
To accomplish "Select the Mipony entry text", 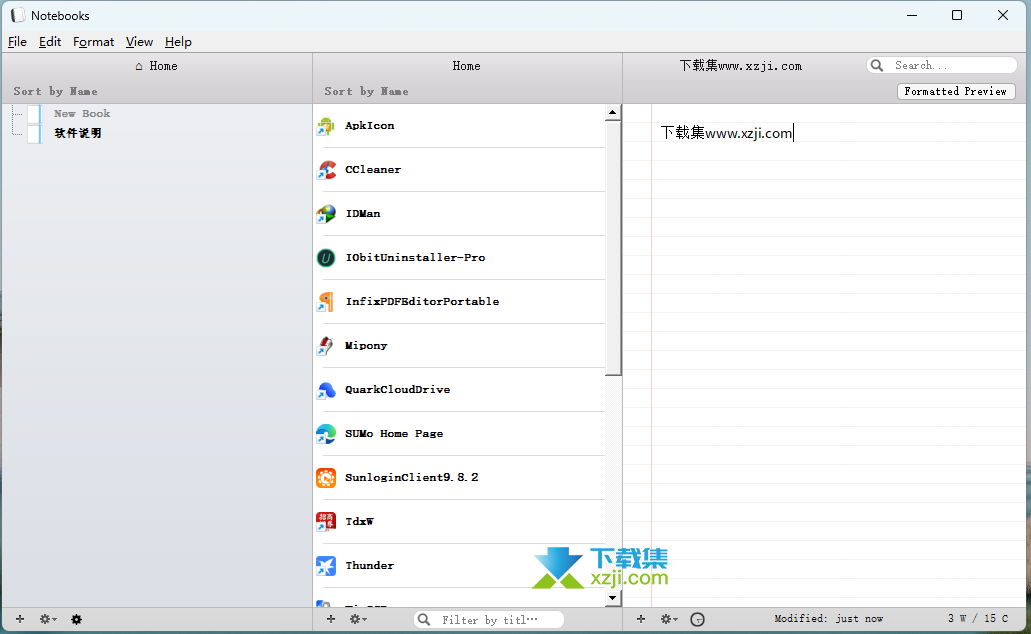I will click(x=366, y=346).
